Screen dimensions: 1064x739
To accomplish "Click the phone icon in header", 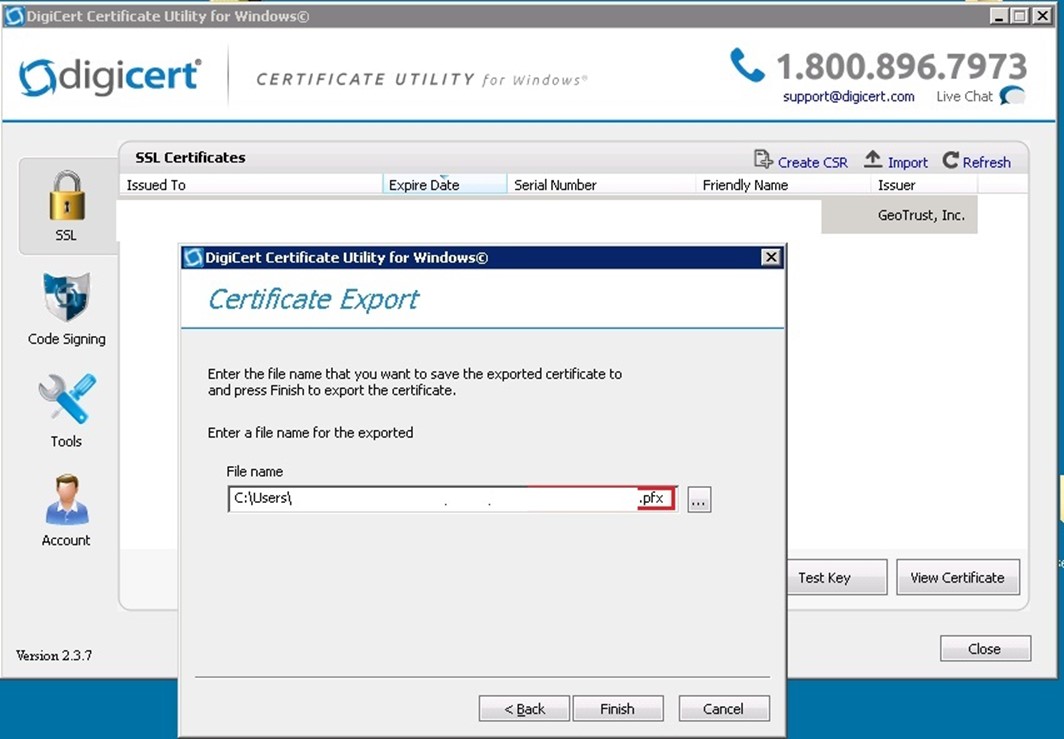I will pos(747,64).
